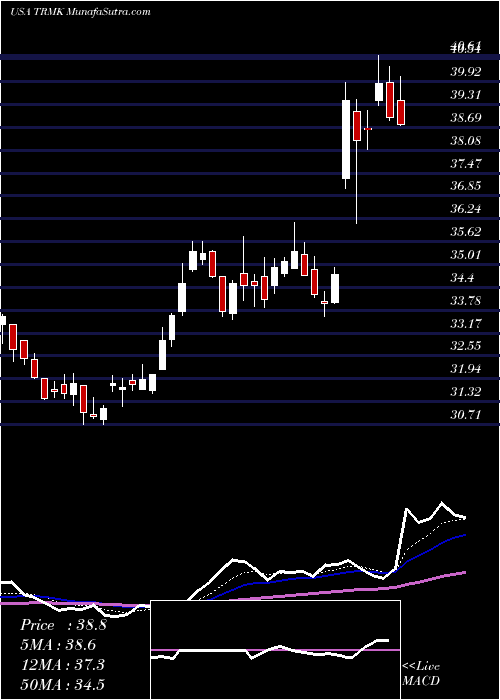Click the 39.31 price axis label

[x=466, y=95]
